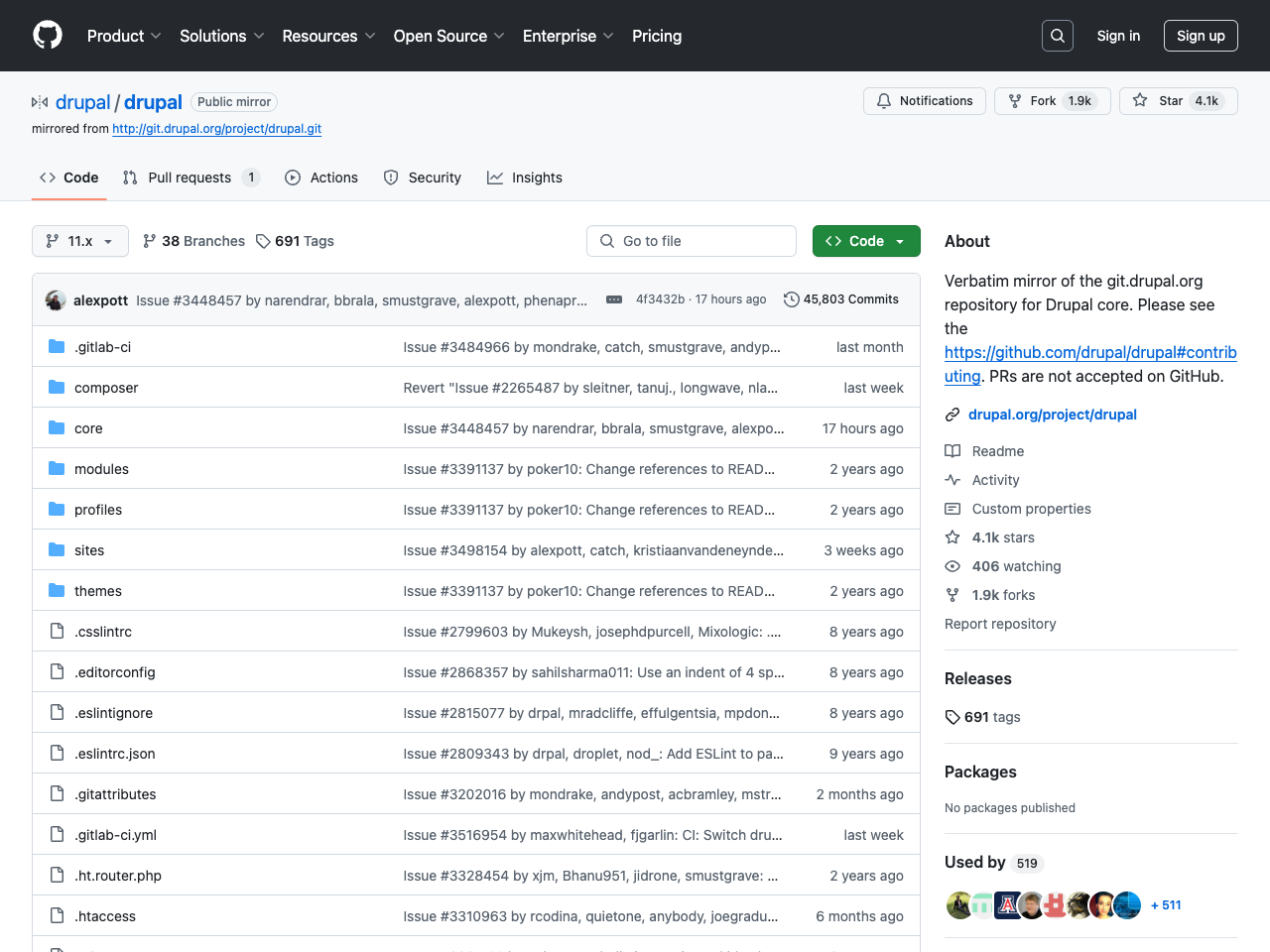The image size is (1270, 952).
Task: Fork the drupal repository
Action: (1052, 101)
